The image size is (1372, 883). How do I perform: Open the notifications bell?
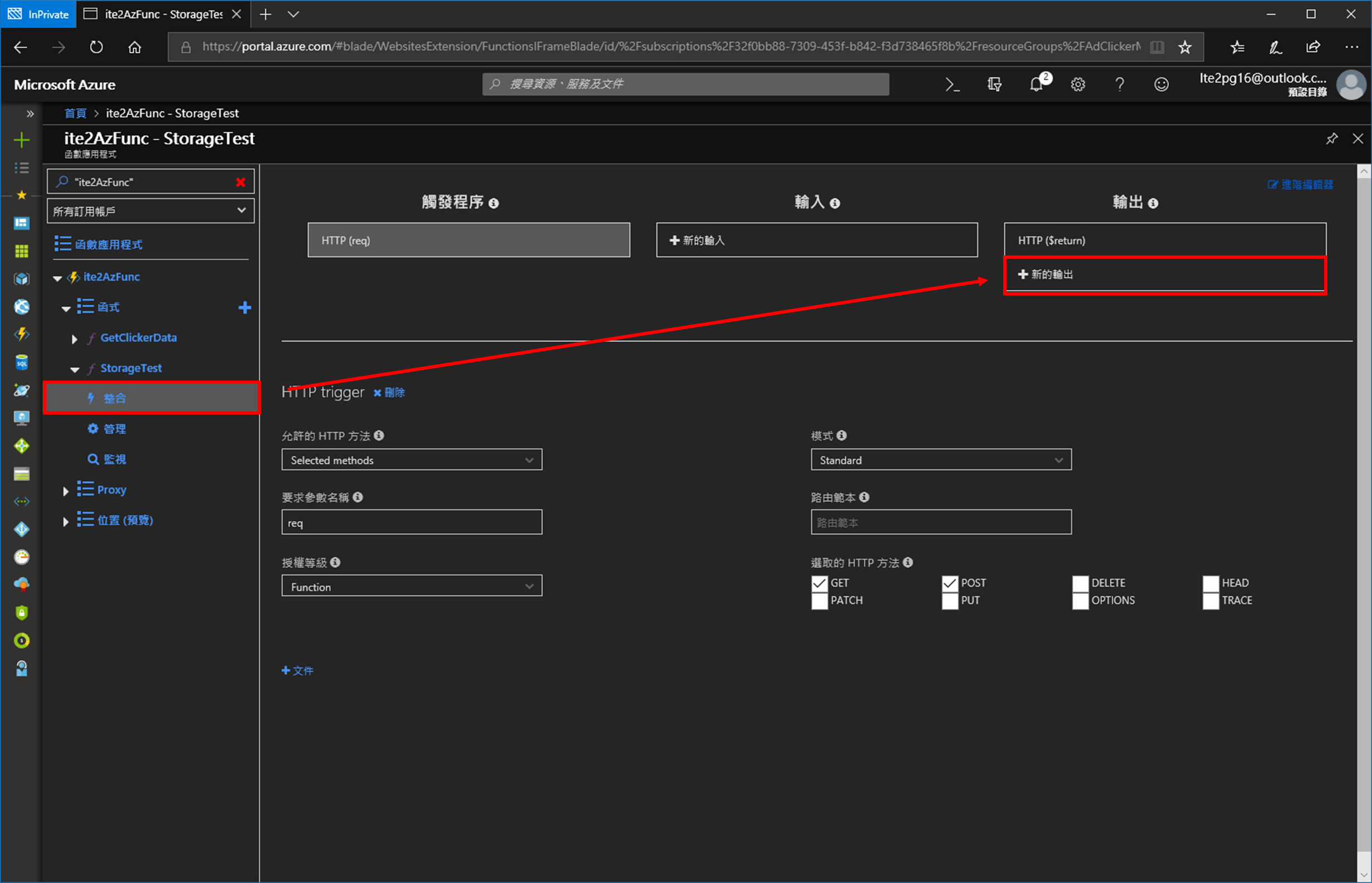point(1037,84)
